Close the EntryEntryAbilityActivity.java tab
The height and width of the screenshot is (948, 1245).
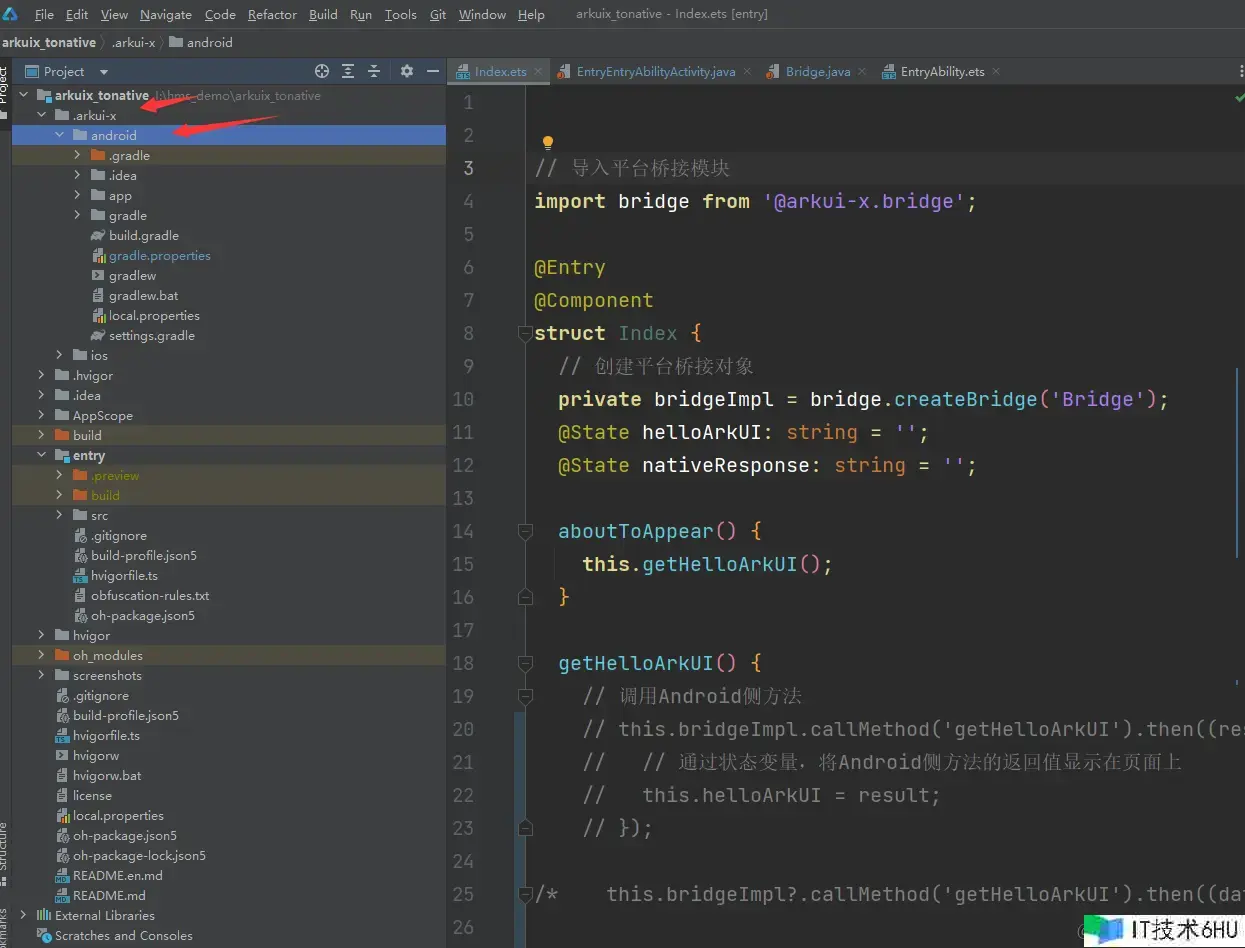pyautogui.click(x=747, y=72)
